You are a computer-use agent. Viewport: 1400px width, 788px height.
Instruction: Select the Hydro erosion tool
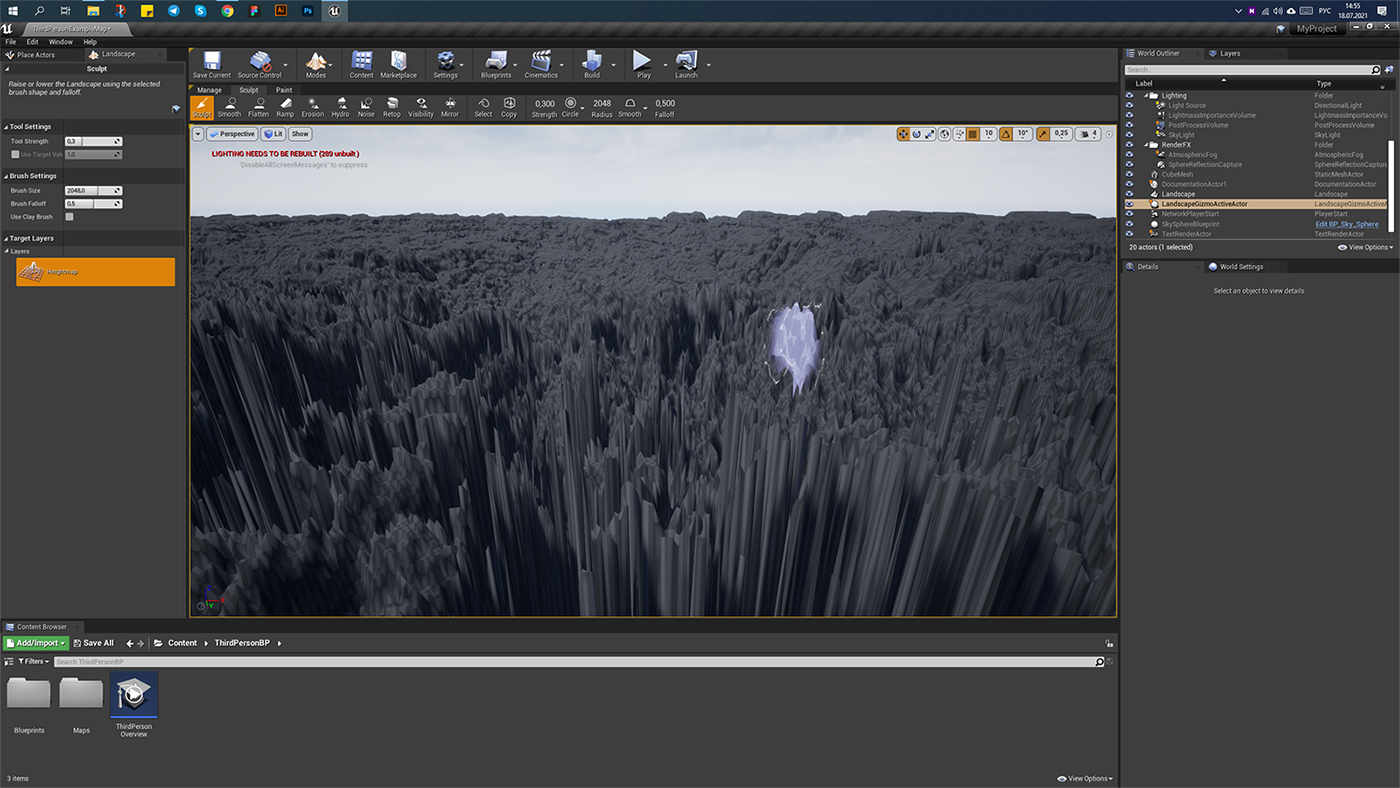point(340,107)
